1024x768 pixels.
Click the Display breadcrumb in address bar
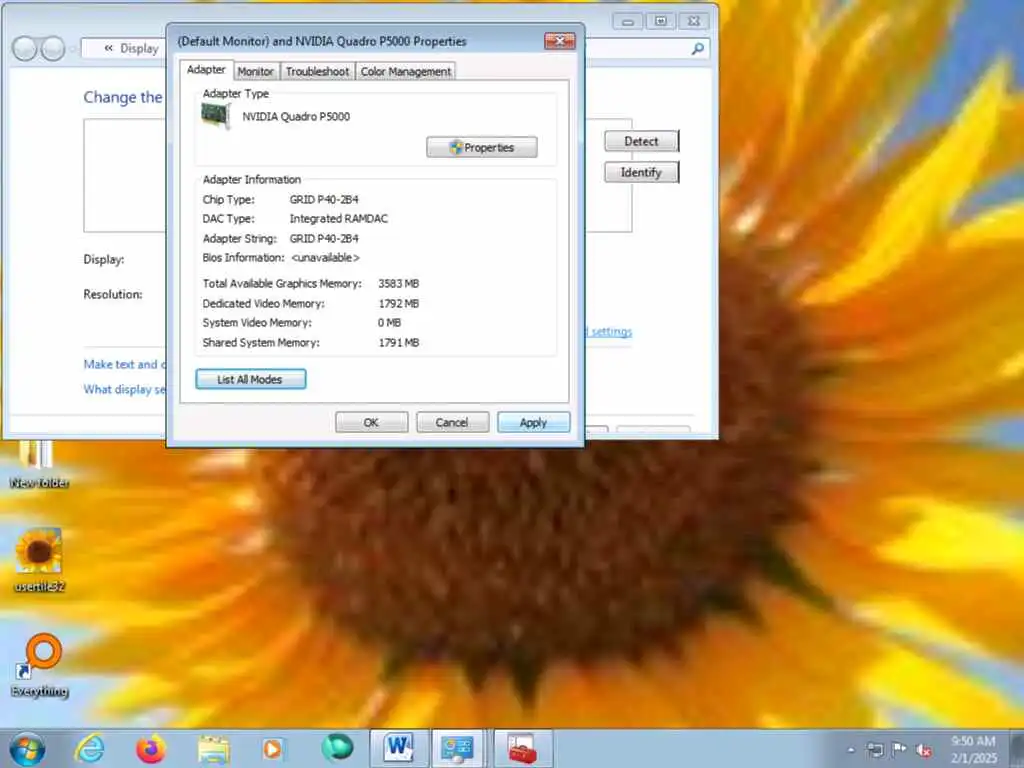[x=139, y=48]
